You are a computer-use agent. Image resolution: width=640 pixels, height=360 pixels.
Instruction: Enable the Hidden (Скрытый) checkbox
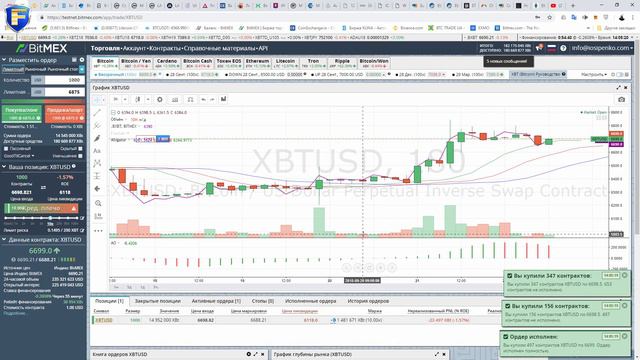pyautogui.click(x=80, y=149)
